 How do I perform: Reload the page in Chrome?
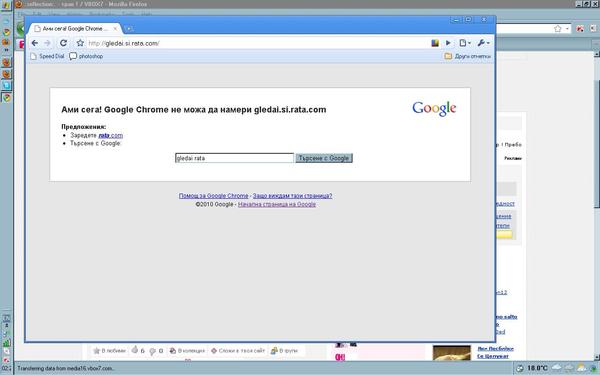pyautogui.click(x=64, y=43)
